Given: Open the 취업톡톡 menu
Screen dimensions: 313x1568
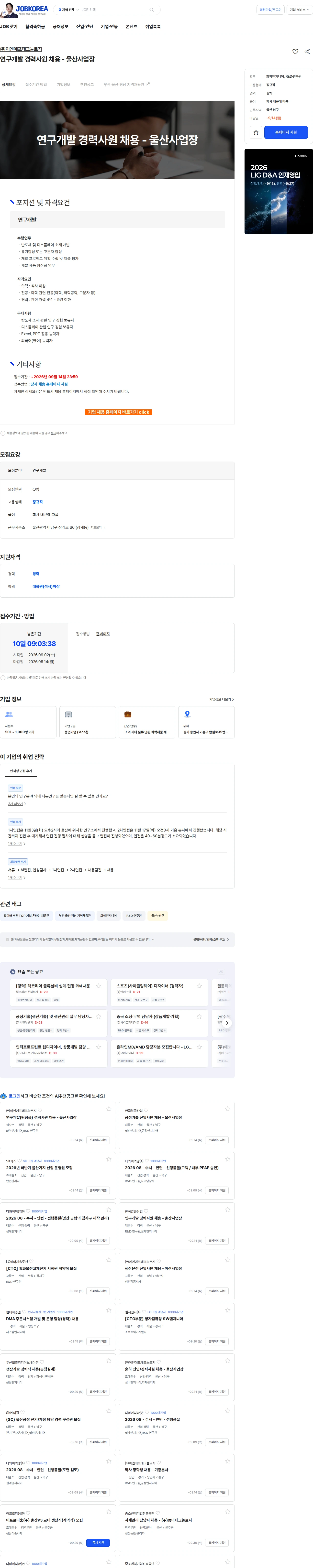Looking at the screenshot, I should click(x=153, y=27).
